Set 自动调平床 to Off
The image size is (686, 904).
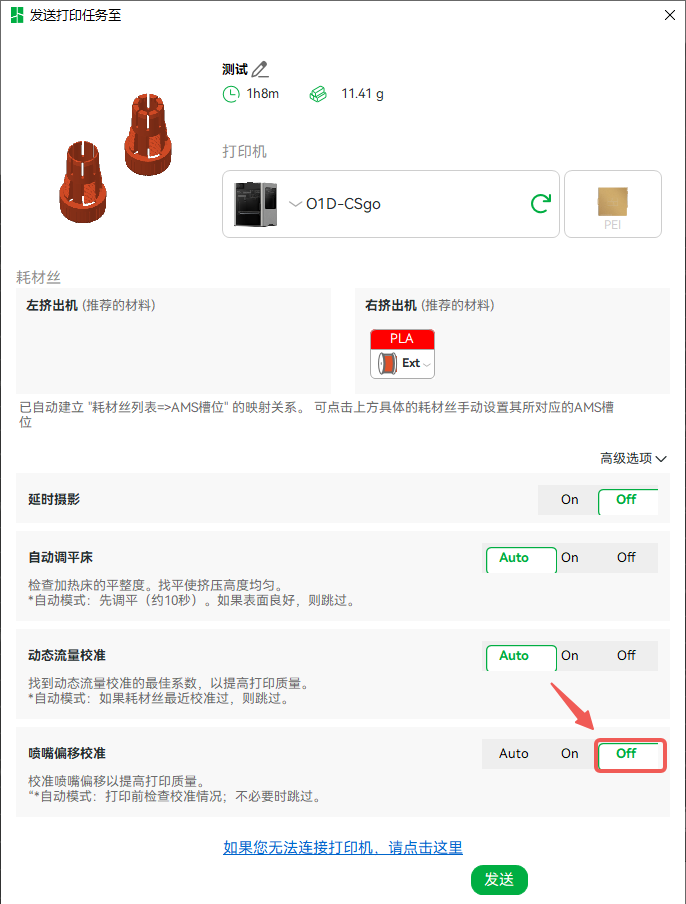626,558
